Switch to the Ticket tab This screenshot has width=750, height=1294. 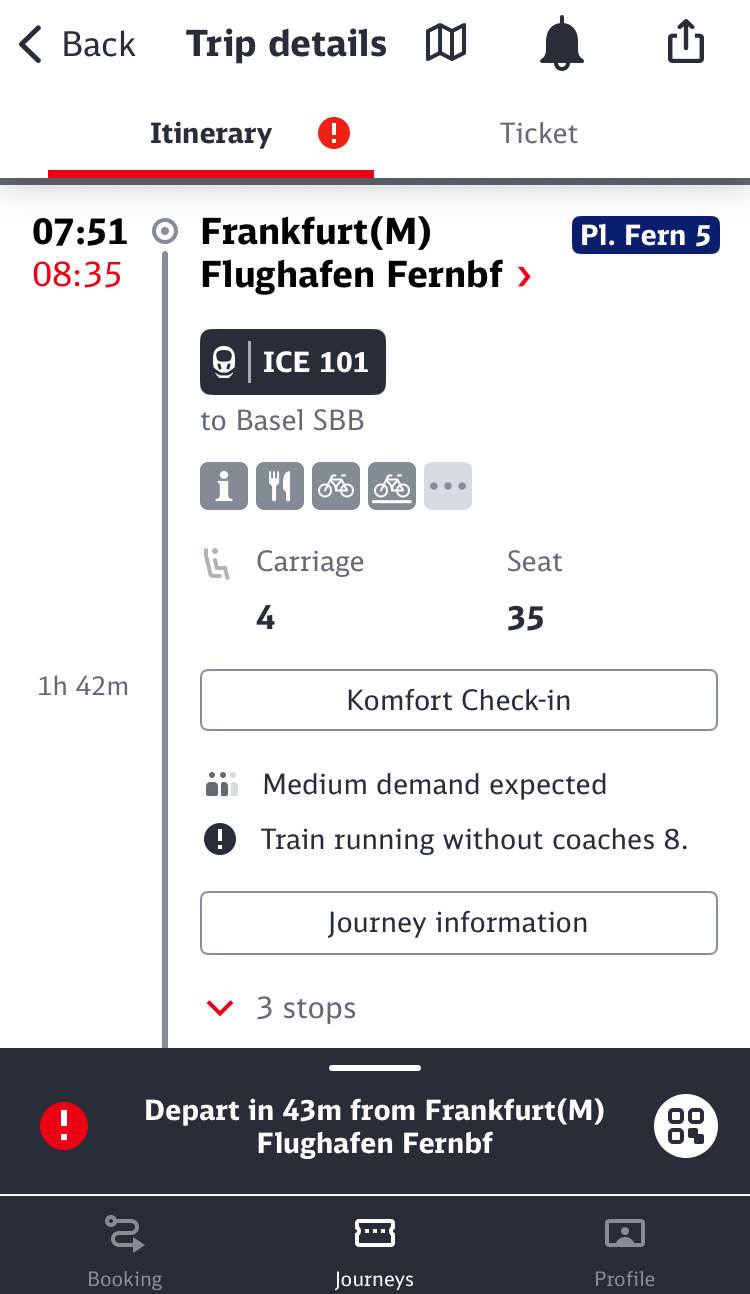[x=539, y=134]
